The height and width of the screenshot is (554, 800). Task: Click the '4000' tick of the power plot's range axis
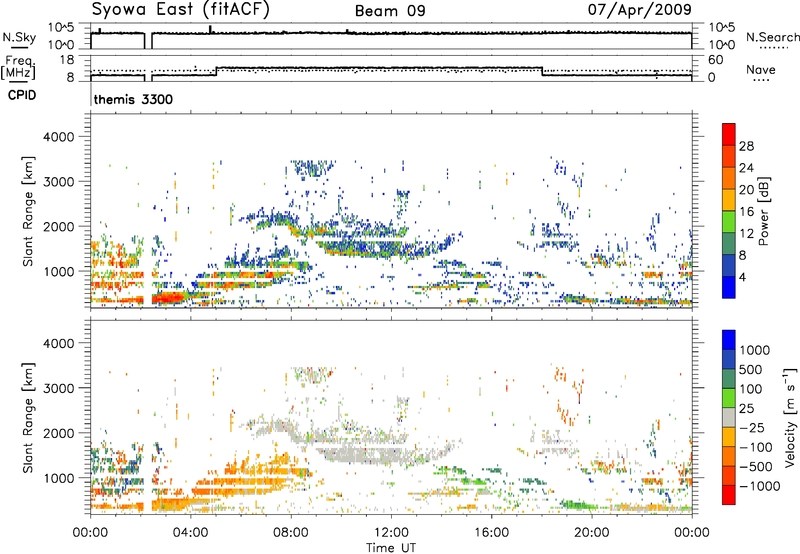(x=58, y=137)
